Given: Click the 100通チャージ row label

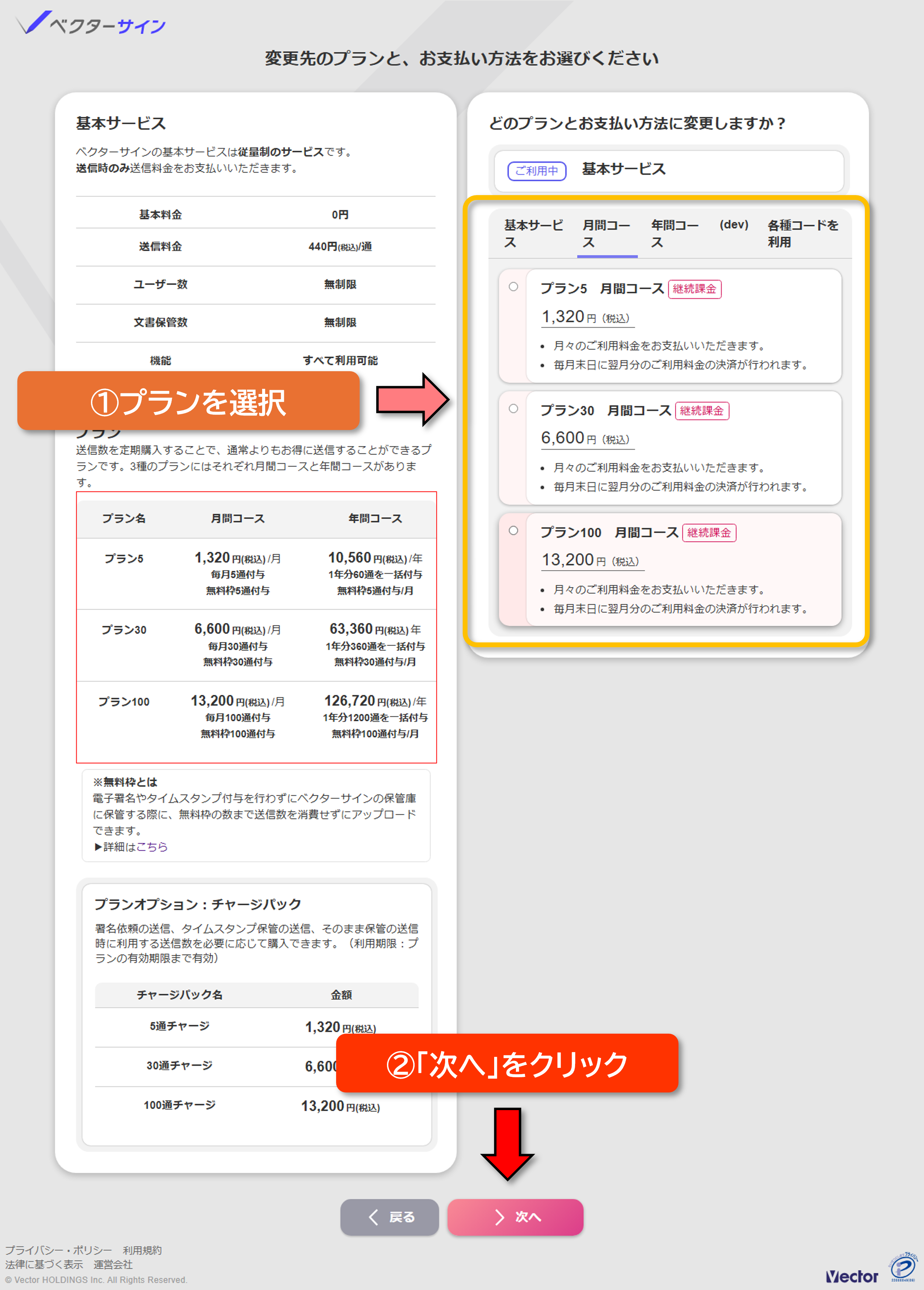Looking at the screenshot, I should (180, 1105).
